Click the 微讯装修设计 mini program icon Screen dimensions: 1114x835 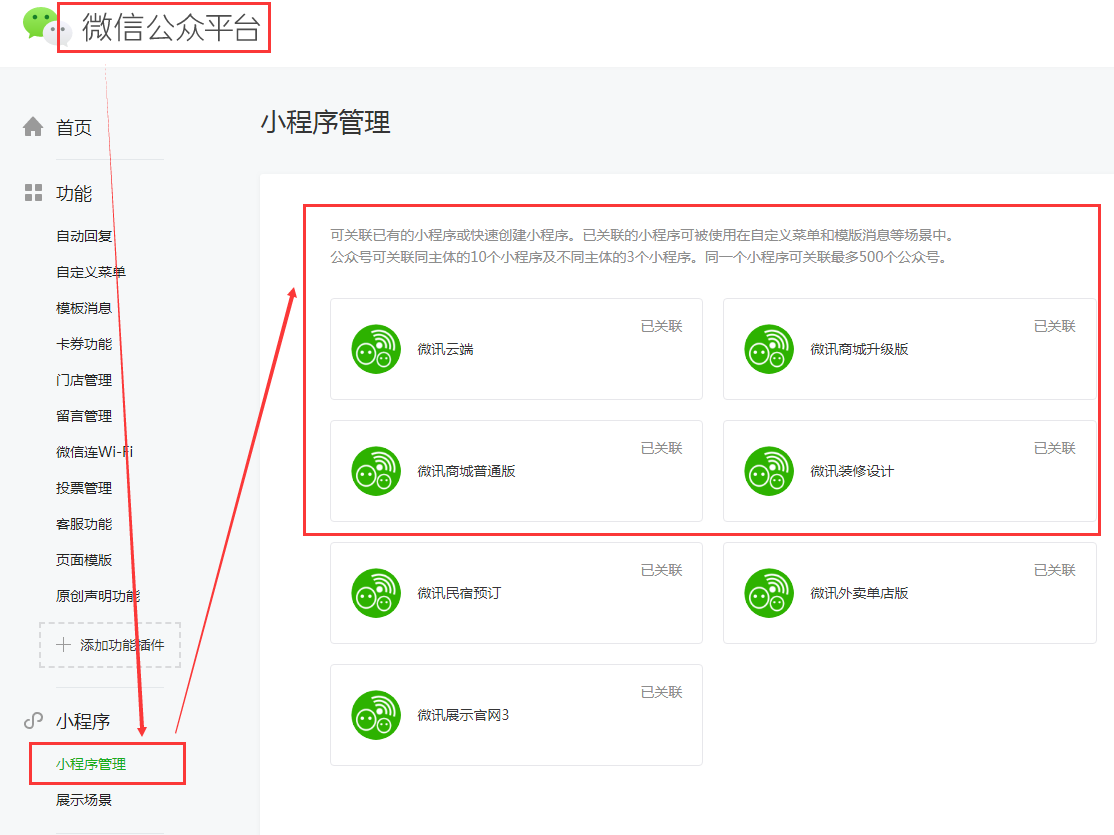(769, 471)
